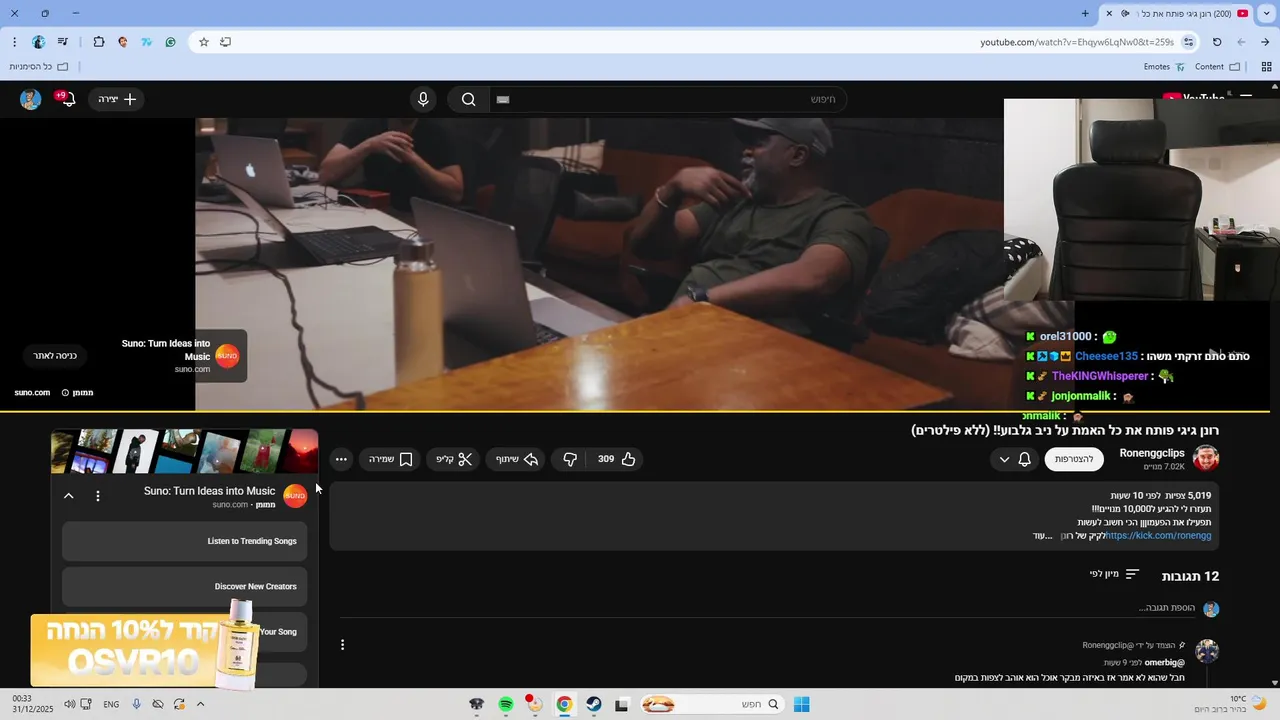Click the install/cast icon in address bar
Screen dimensions: 1280x720
[x=226, y=42]
